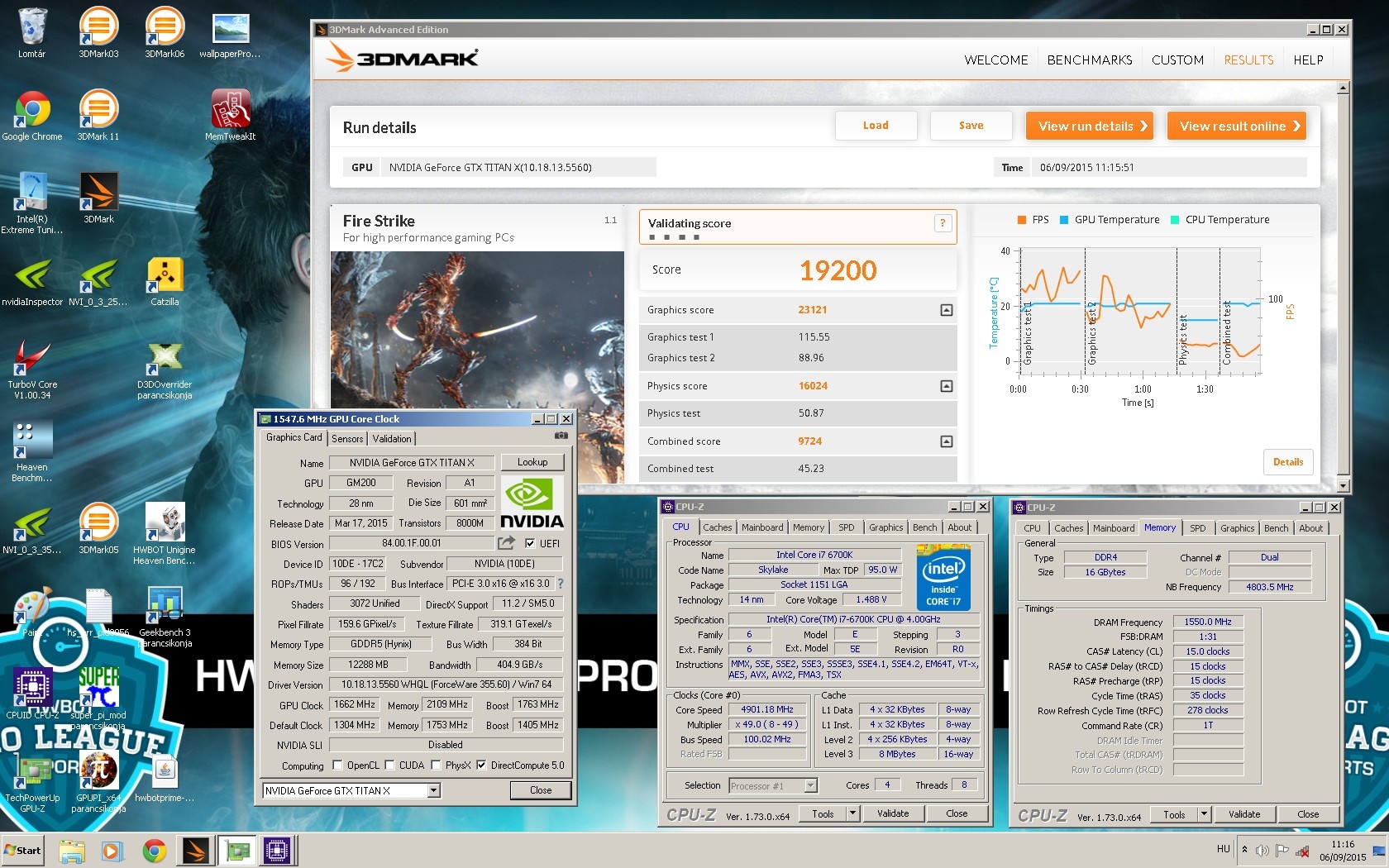Screen dimensions: 1389x868
Task: Open the CPU-Z taskbar button
Action: (277, 851)
